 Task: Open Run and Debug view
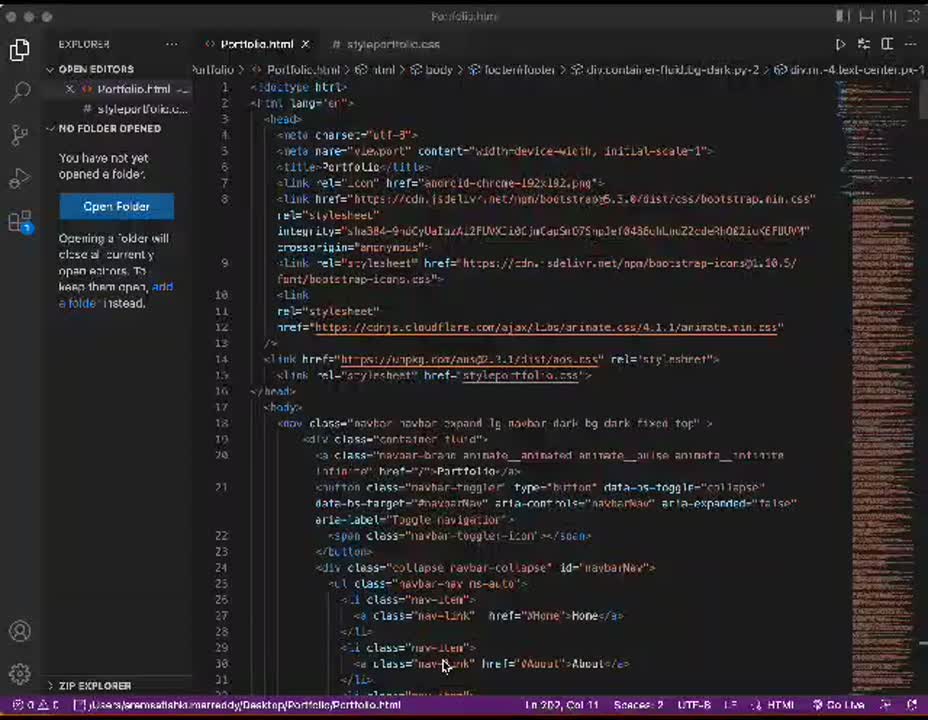[20, 179]
